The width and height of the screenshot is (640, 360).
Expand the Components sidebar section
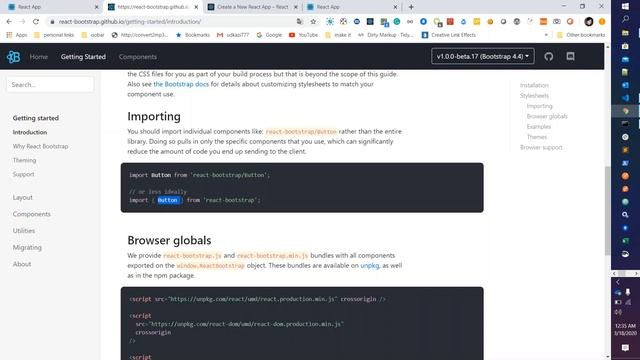coord(32,214)
